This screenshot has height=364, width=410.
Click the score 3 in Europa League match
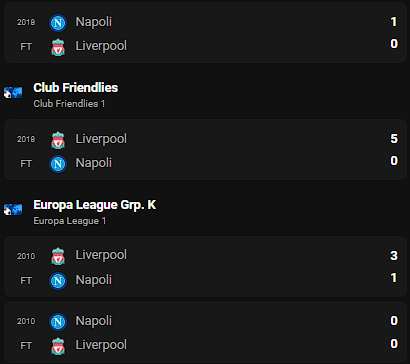[394, 256]
